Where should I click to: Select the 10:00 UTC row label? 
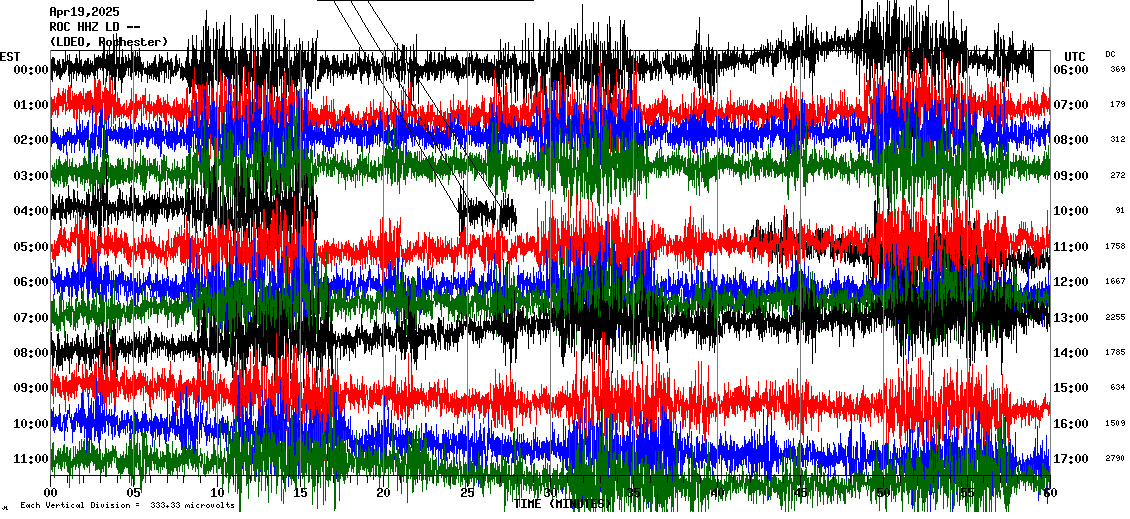1073,211
